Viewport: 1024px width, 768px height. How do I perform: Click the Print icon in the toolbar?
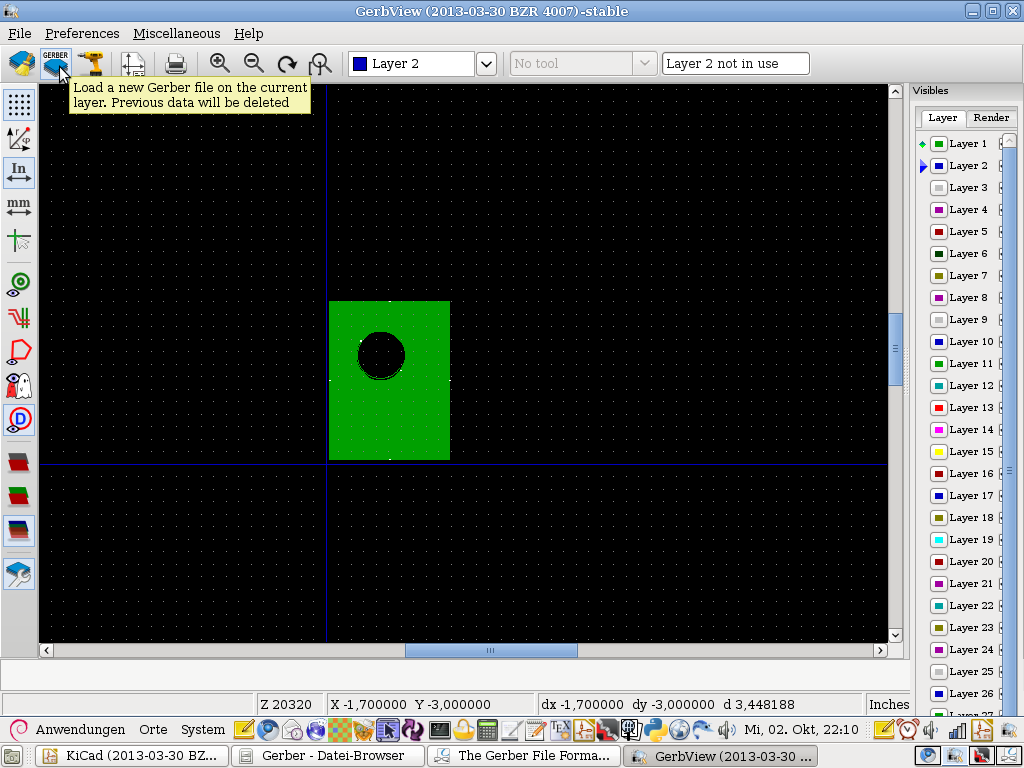(x=176, y=64)
